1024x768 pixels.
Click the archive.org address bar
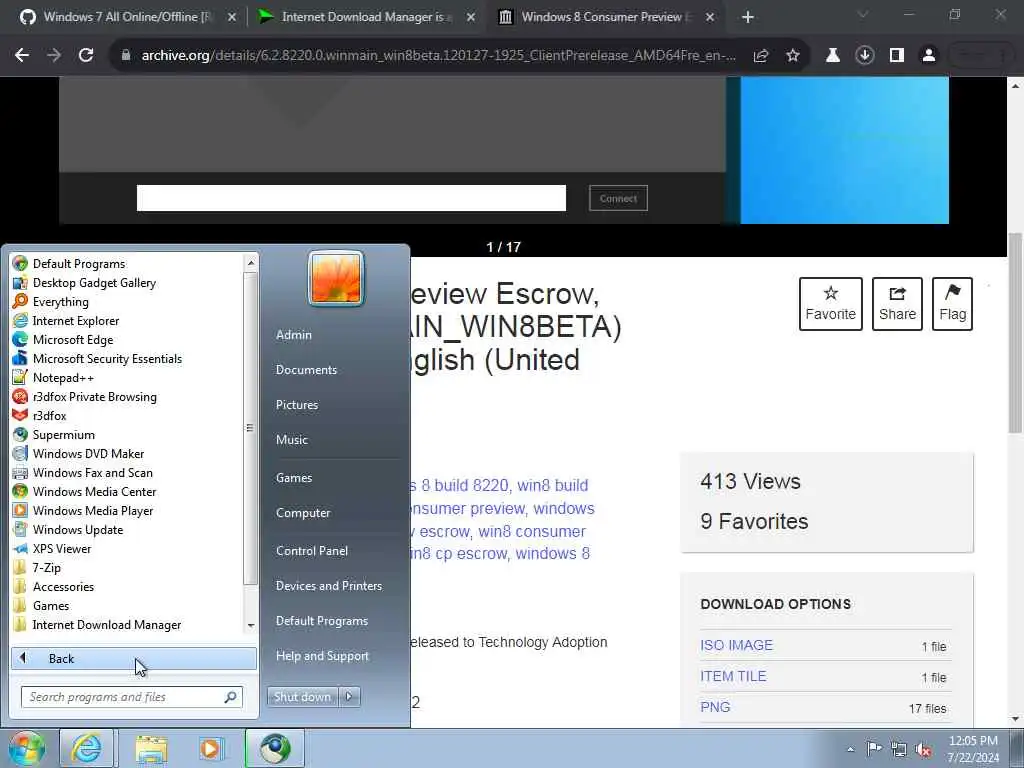(438, 56)
